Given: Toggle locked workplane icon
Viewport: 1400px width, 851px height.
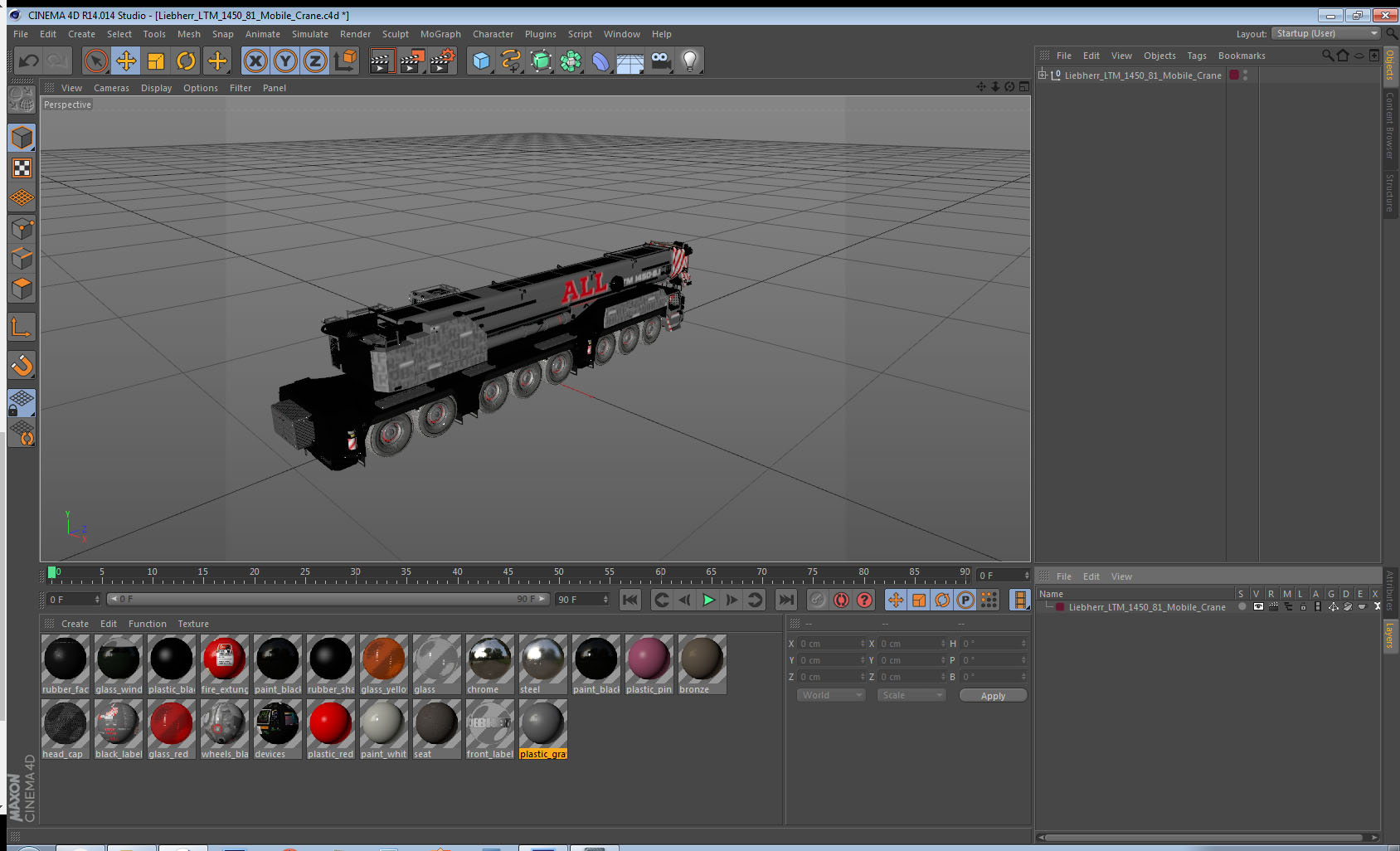Looking at the screenshot, I should (x=22, y=403).
